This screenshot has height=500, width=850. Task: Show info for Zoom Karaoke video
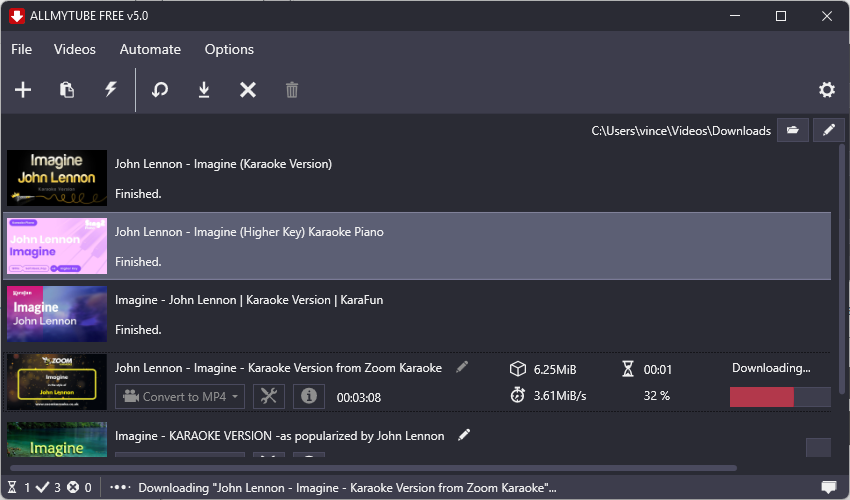tap(308, 396)
